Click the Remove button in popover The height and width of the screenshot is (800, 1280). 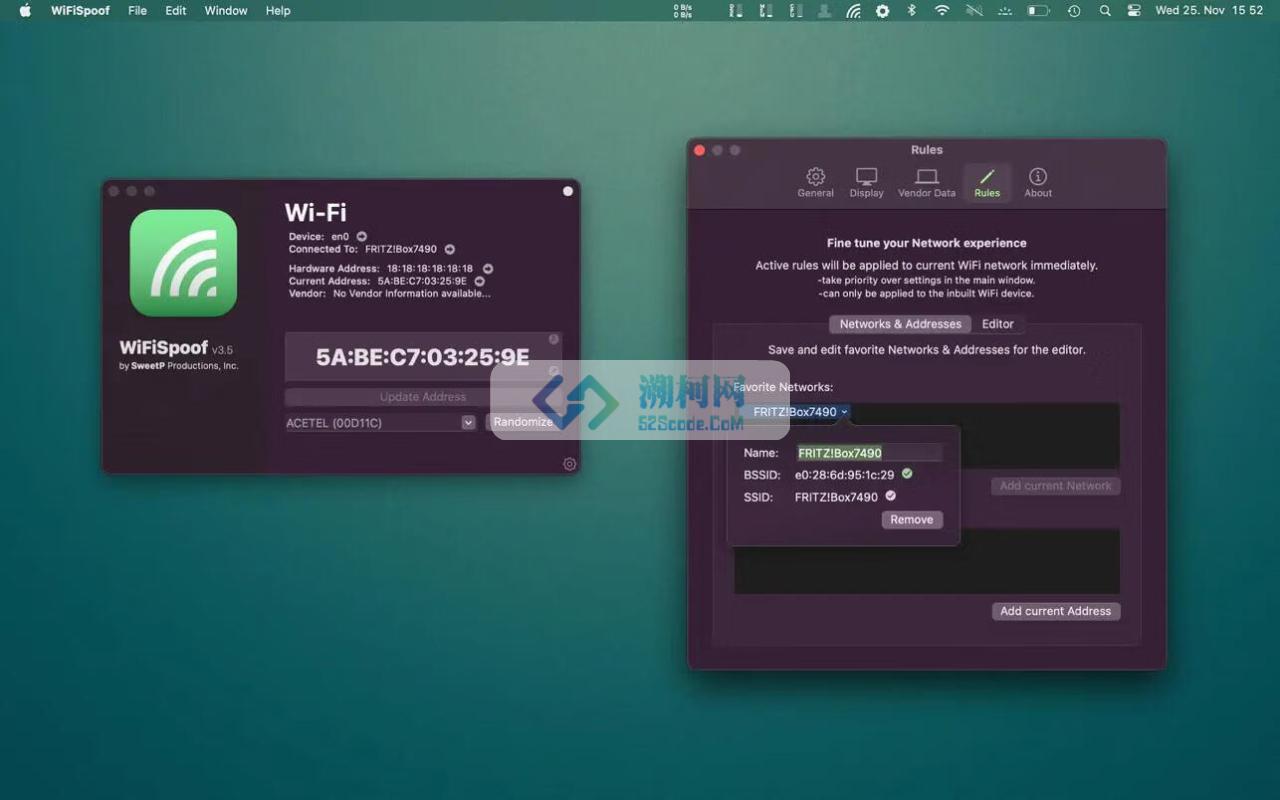pyautogui.click(x=912, y=520)
